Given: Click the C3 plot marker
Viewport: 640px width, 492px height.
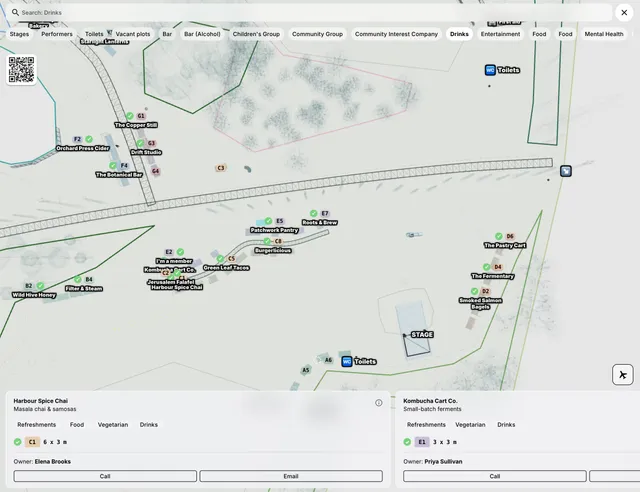Looking at the screenshot, I should pyautogui.click(x=221, y=168).
